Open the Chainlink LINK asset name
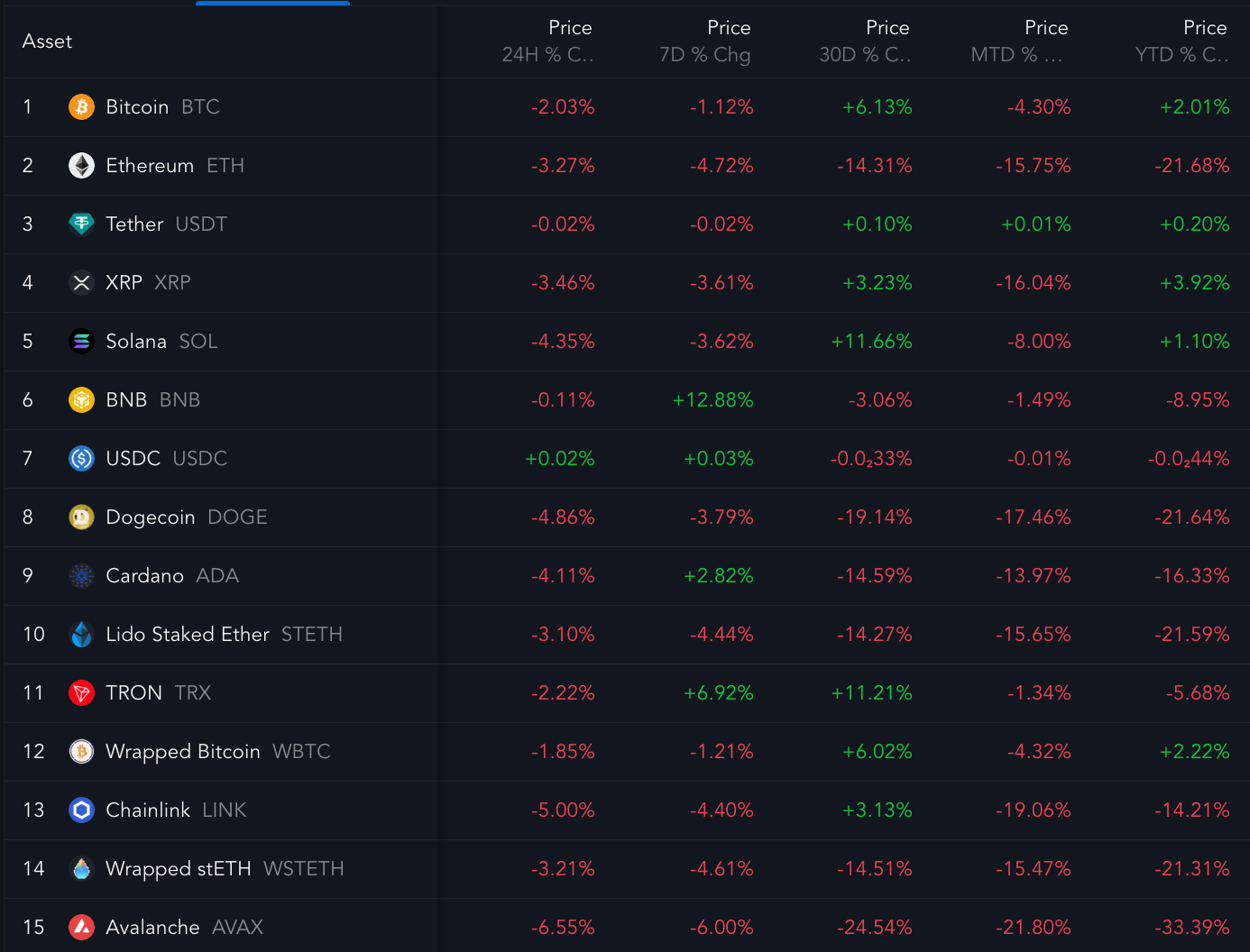The image size is (1250, 952). [x=176, y=810]
